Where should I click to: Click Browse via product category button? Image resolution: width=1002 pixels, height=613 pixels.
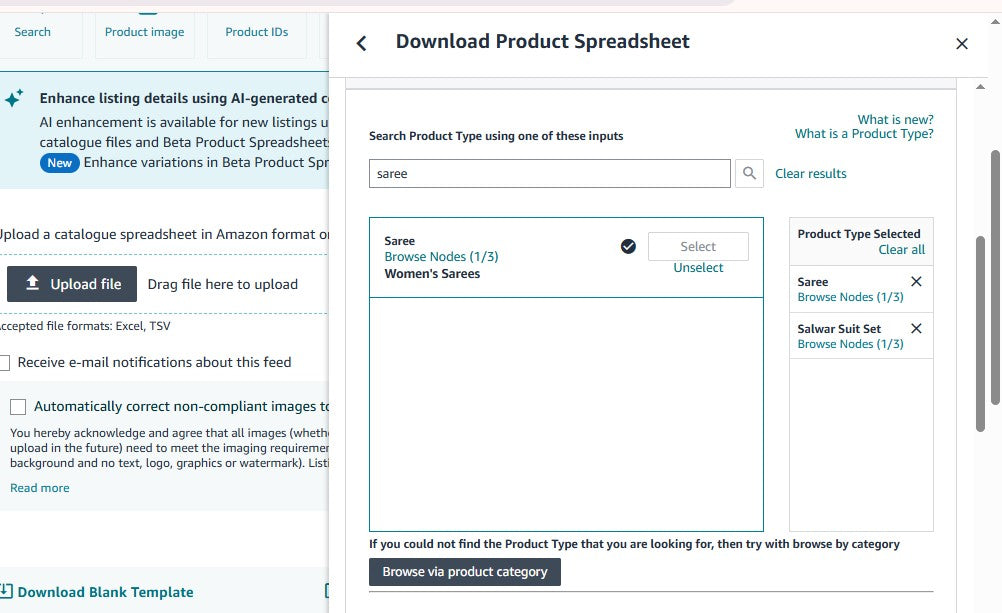[x=465, y=571]
